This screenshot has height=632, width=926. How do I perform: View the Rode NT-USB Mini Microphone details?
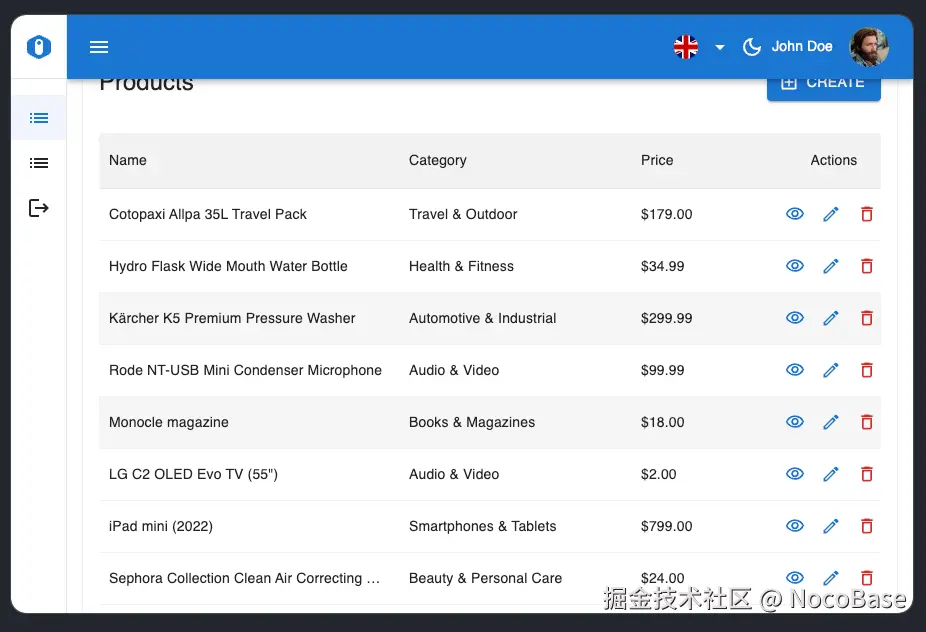[795, 370]
